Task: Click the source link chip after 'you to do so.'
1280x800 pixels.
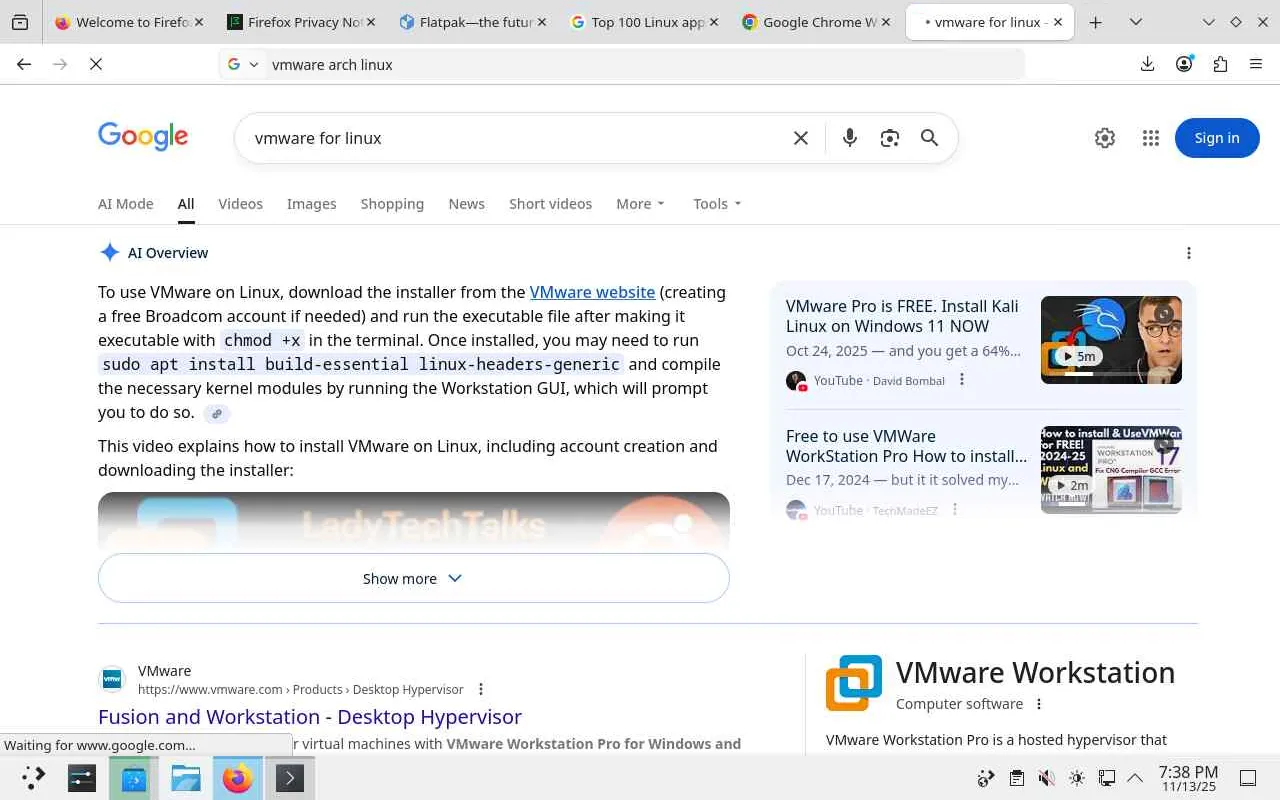Action: [216, 413]
